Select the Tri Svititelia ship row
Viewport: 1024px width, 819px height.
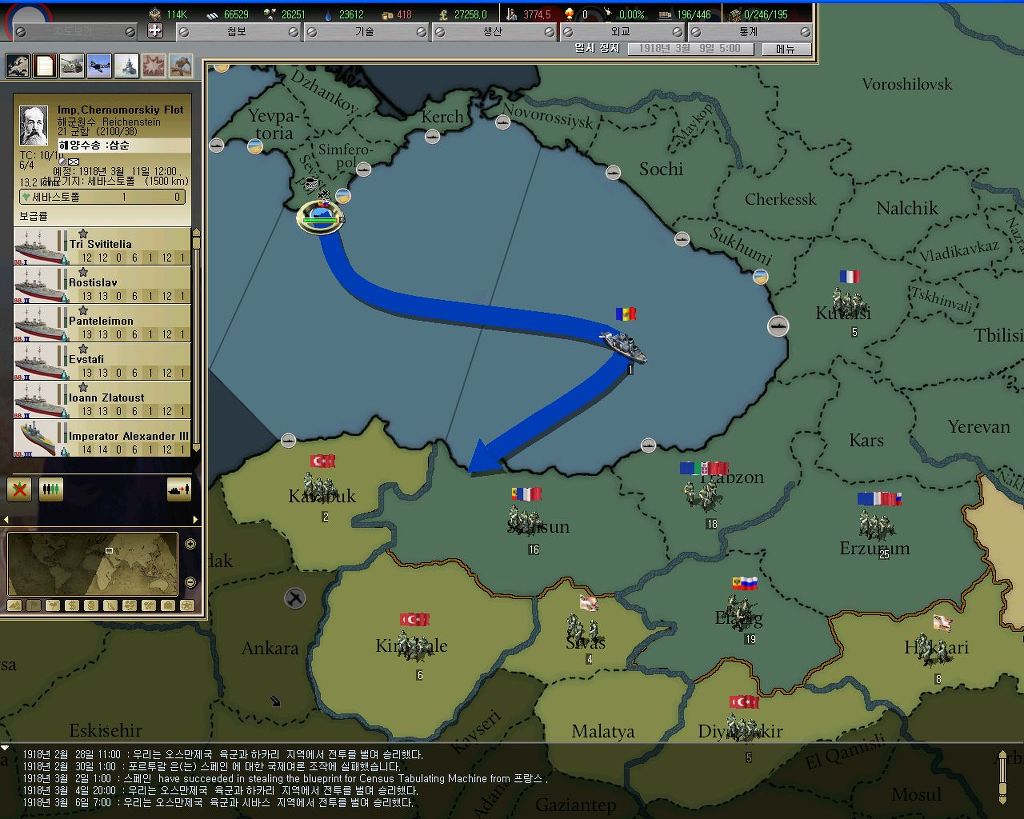click(102, 246)
